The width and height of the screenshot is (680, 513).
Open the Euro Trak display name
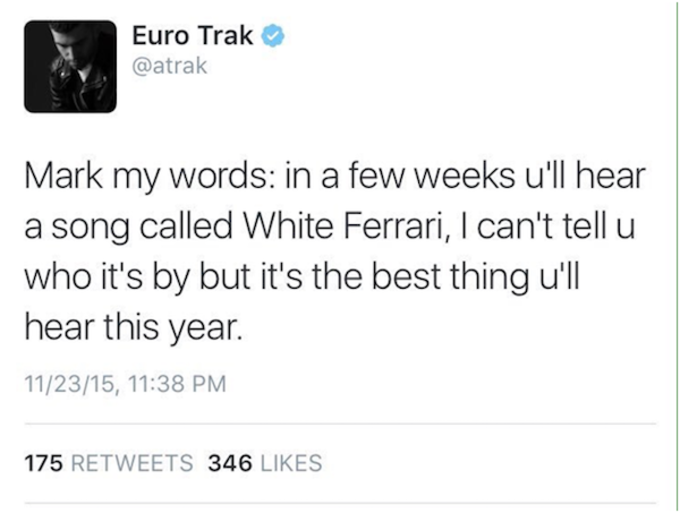point(193,35)
